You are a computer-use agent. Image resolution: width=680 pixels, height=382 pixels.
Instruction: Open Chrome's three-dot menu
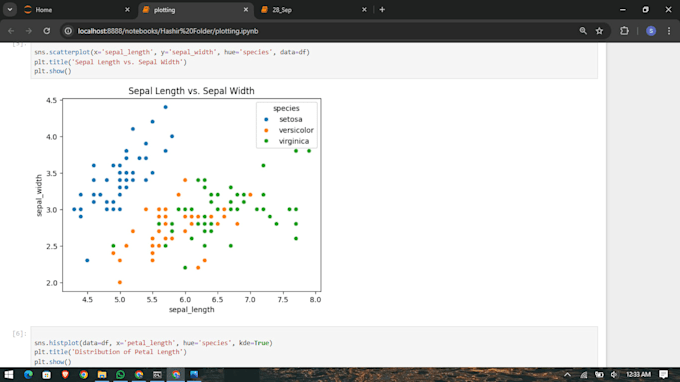[x=669, y=31]
